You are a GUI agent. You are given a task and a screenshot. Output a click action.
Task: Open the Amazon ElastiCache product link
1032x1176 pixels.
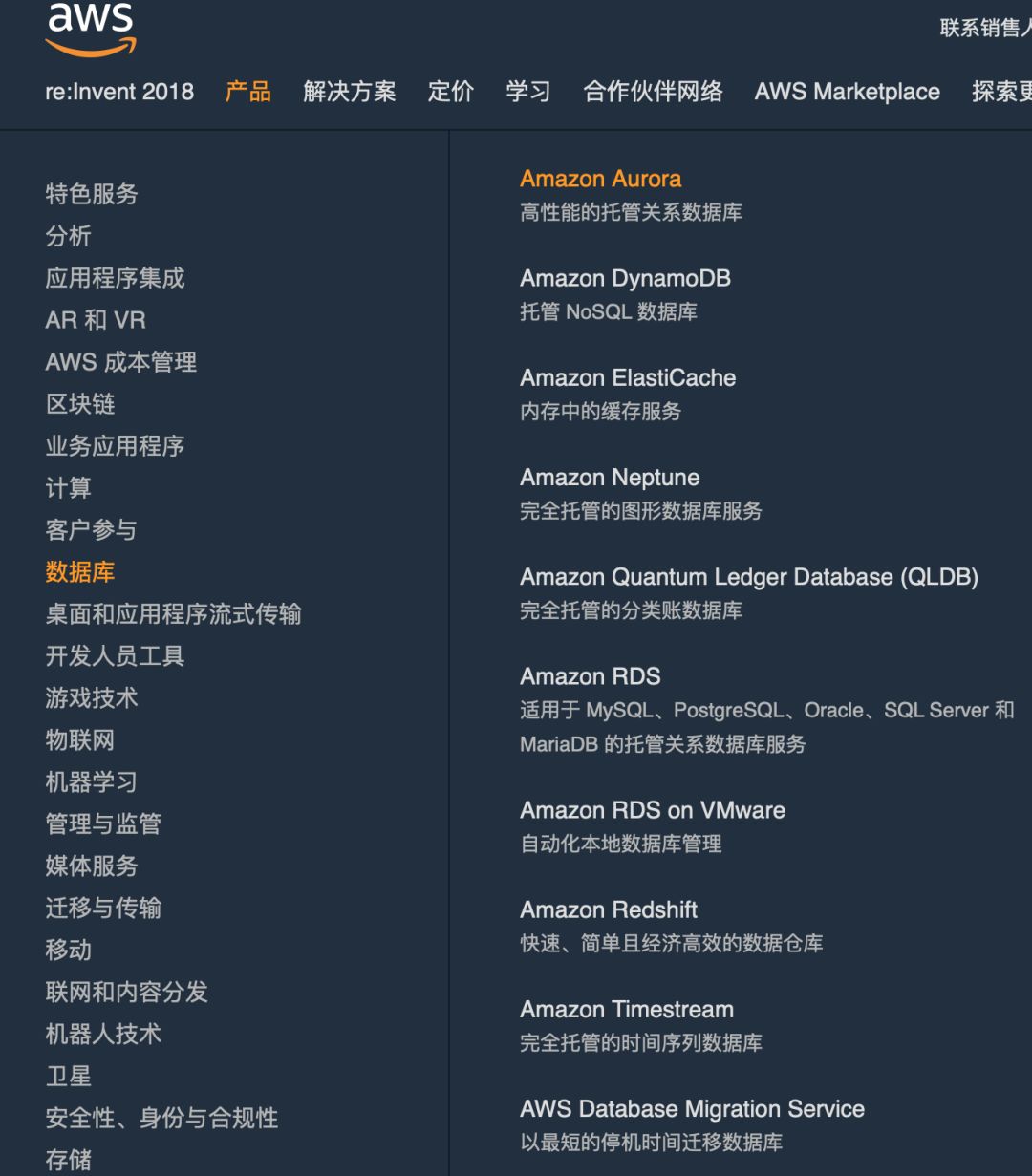pyautogui.click(x=628, y=378)
